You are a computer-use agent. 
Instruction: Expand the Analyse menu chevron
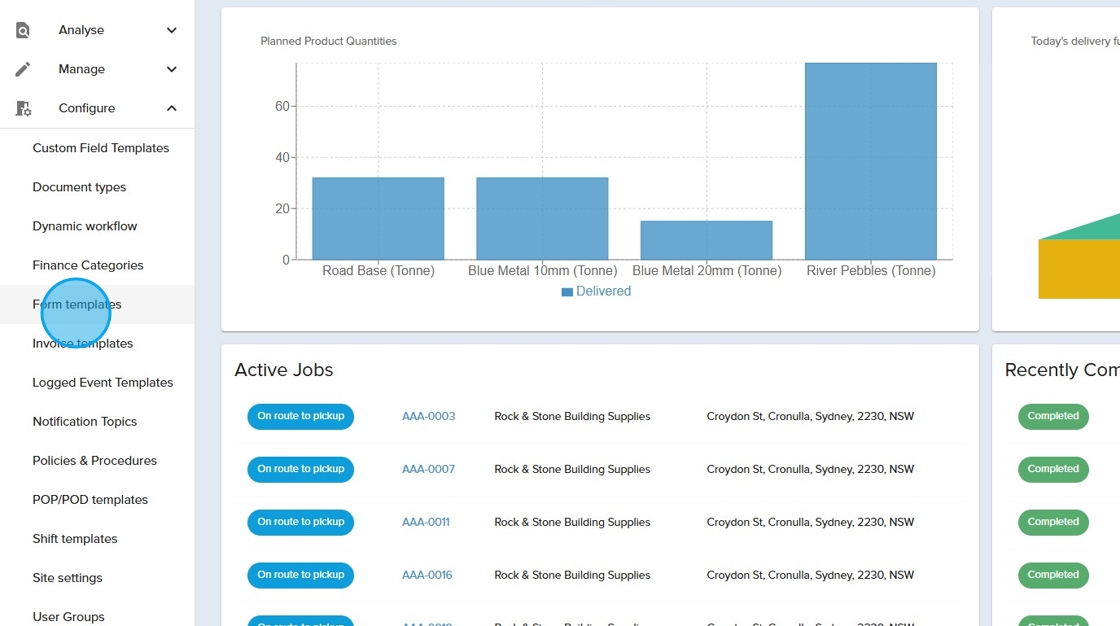171,30
